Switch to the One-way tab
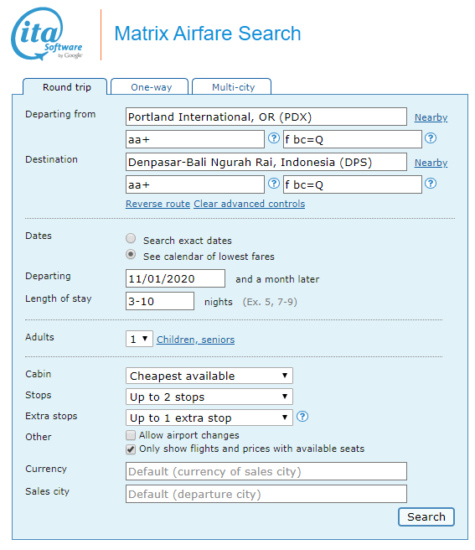The width and height of the screenshot is (475, 550). pos(150,87)
